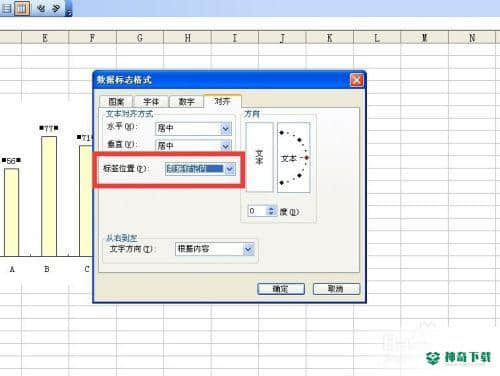
Task: Switch to the 数字 tab
Action: coord(186,102)
